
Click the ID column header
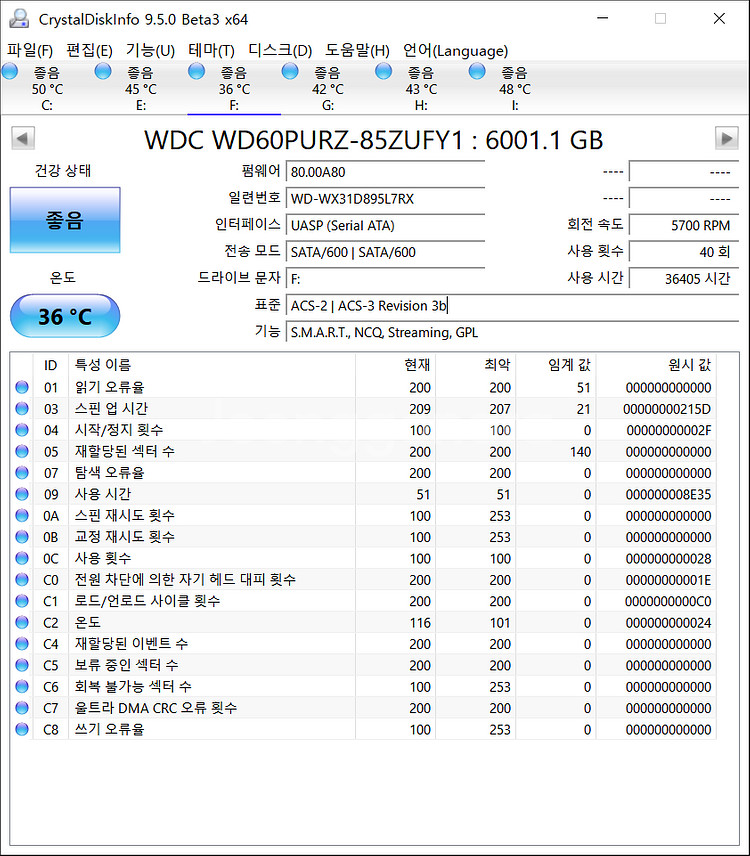51,365
